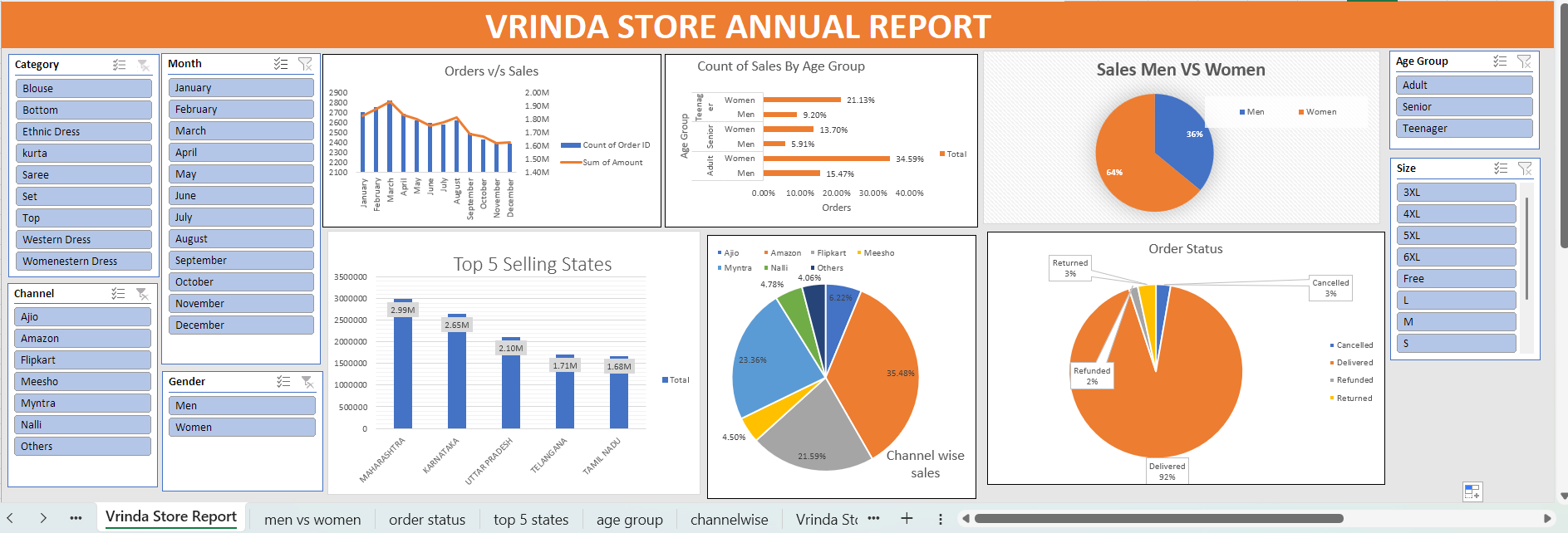Filter by Myntra channel
The height and width of the screenshot is (533, 1568).
(x=82, y=403)
